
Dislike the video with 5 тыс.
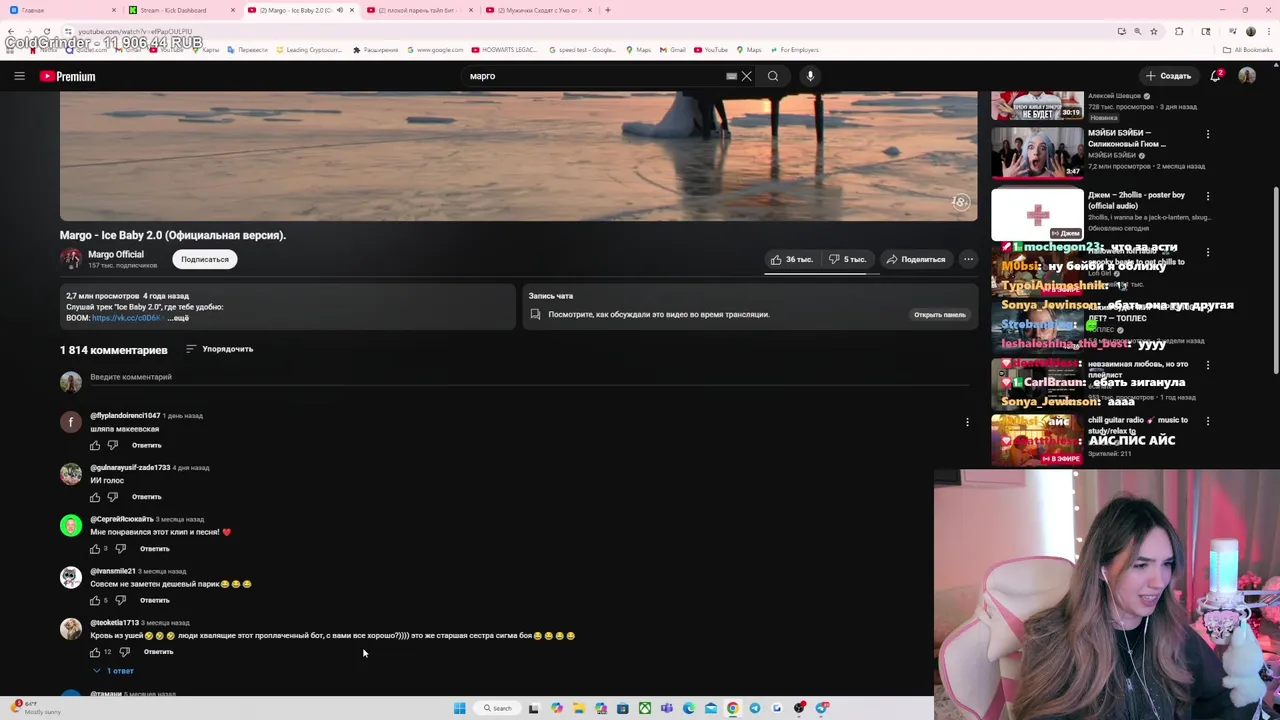coord(847,259)
